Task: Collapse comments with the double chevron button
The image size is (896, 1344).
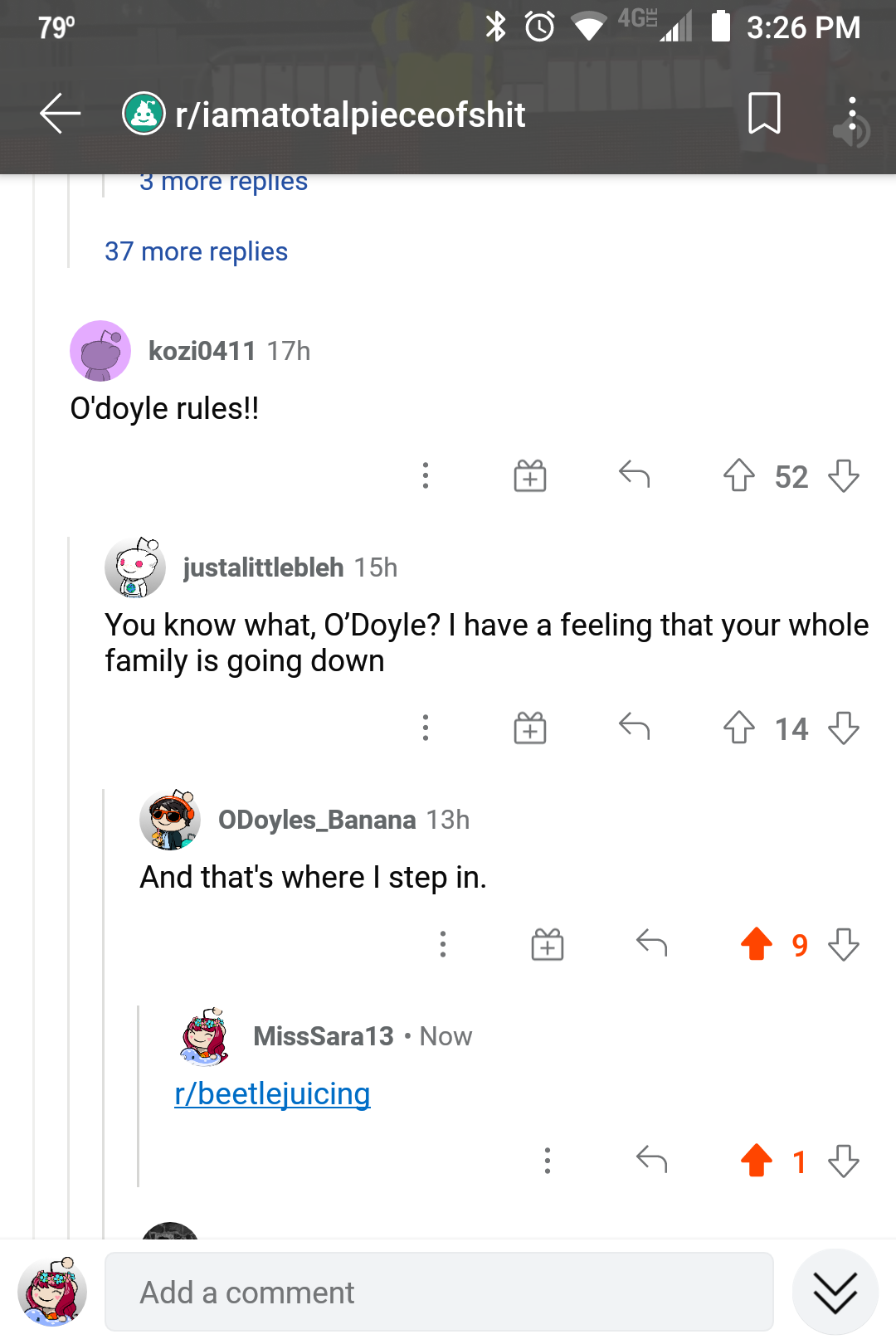Action: pos(835,1291)
